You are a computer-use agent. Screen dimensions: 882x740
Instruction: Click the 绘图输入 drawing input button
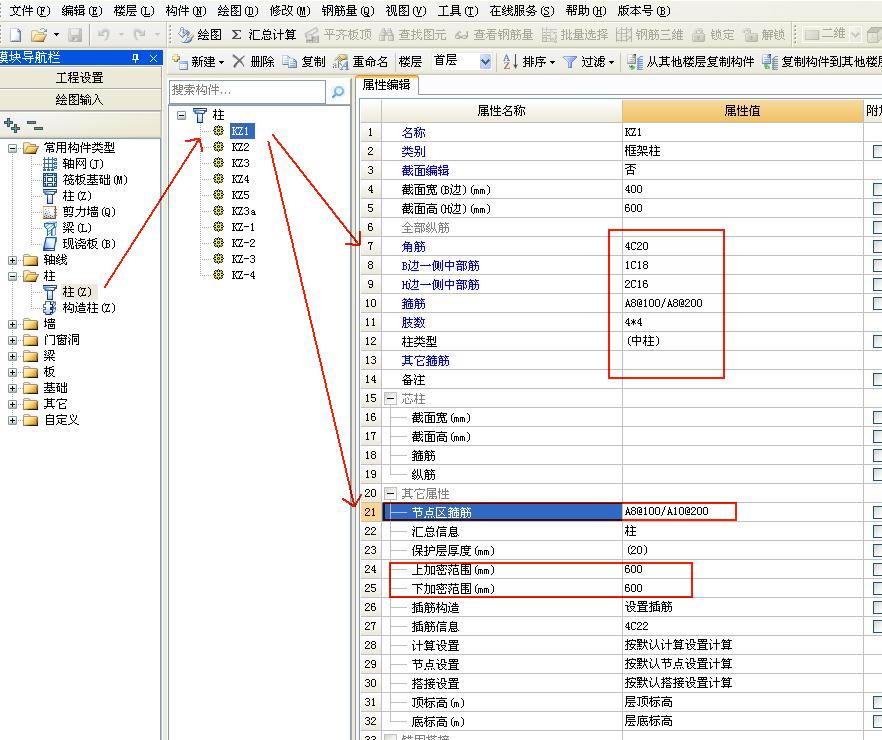[x=80, y=100]
